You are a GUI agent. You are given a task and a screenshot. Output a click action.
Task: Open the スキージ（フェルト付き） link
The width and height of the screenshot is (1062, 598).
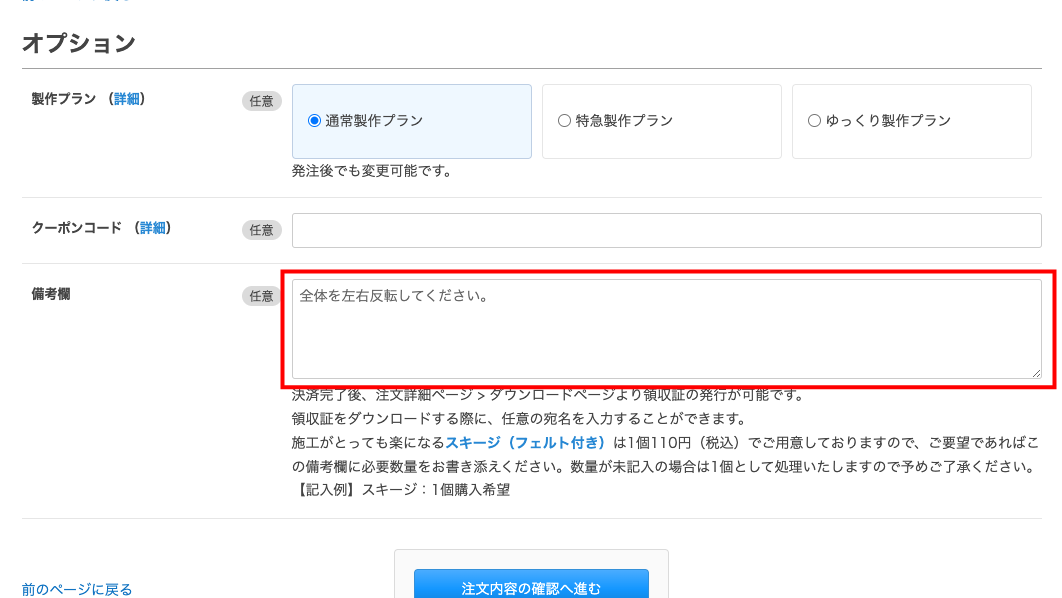point(526,442)
